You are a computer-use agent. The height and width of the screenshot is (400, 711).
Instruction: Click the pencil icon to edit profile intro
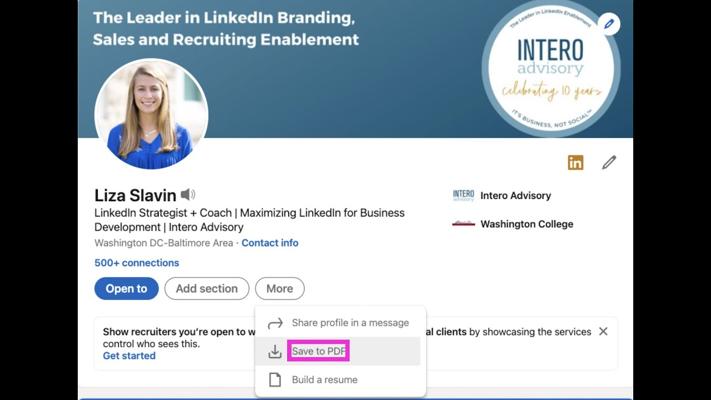coord(609,162)
